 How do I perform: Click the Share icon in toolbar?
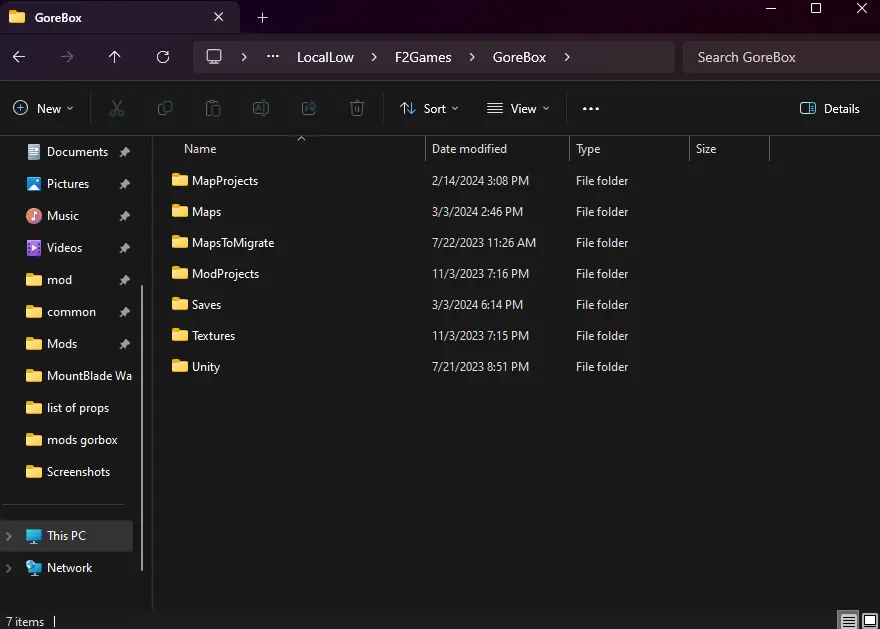point(309,108)
